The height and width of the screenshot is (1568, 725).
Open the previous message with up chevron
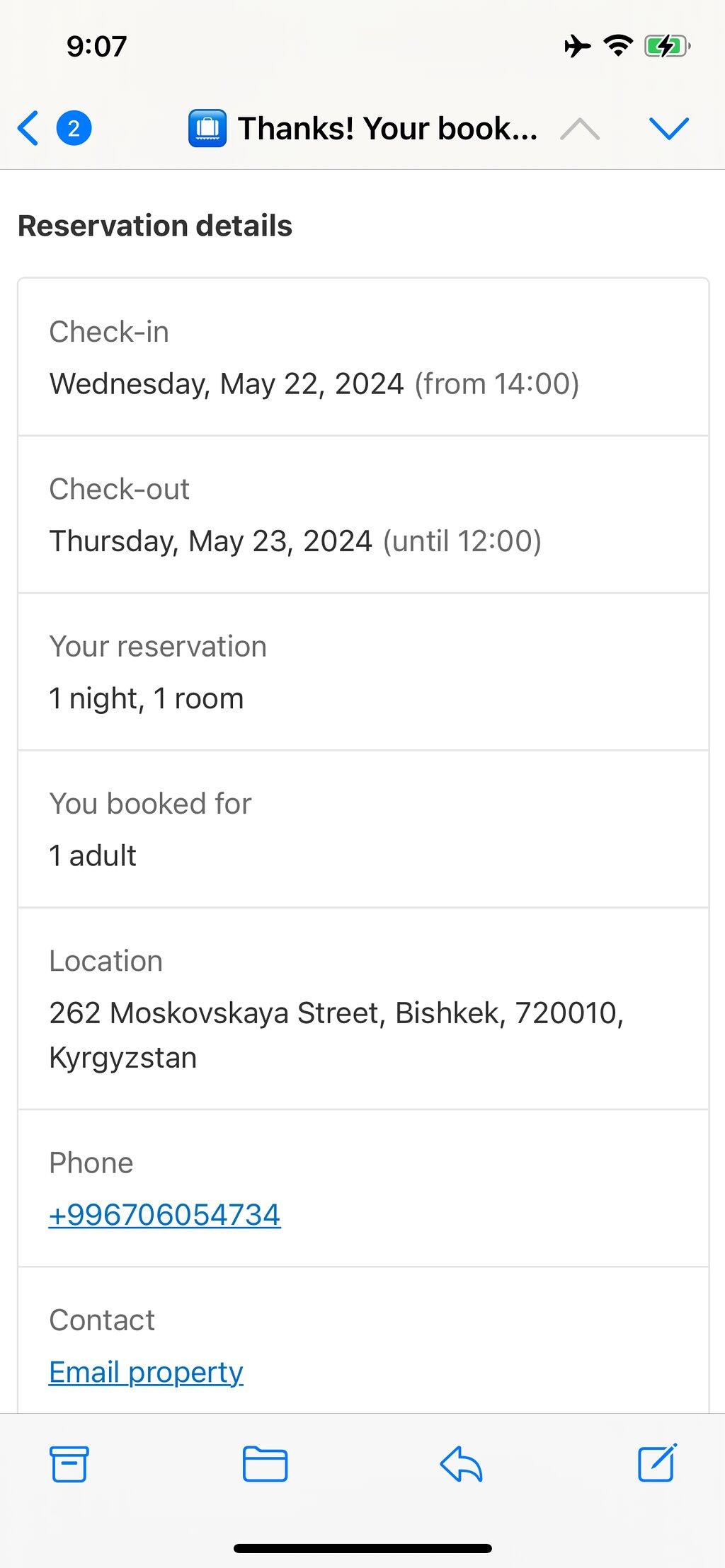[580, 128]
